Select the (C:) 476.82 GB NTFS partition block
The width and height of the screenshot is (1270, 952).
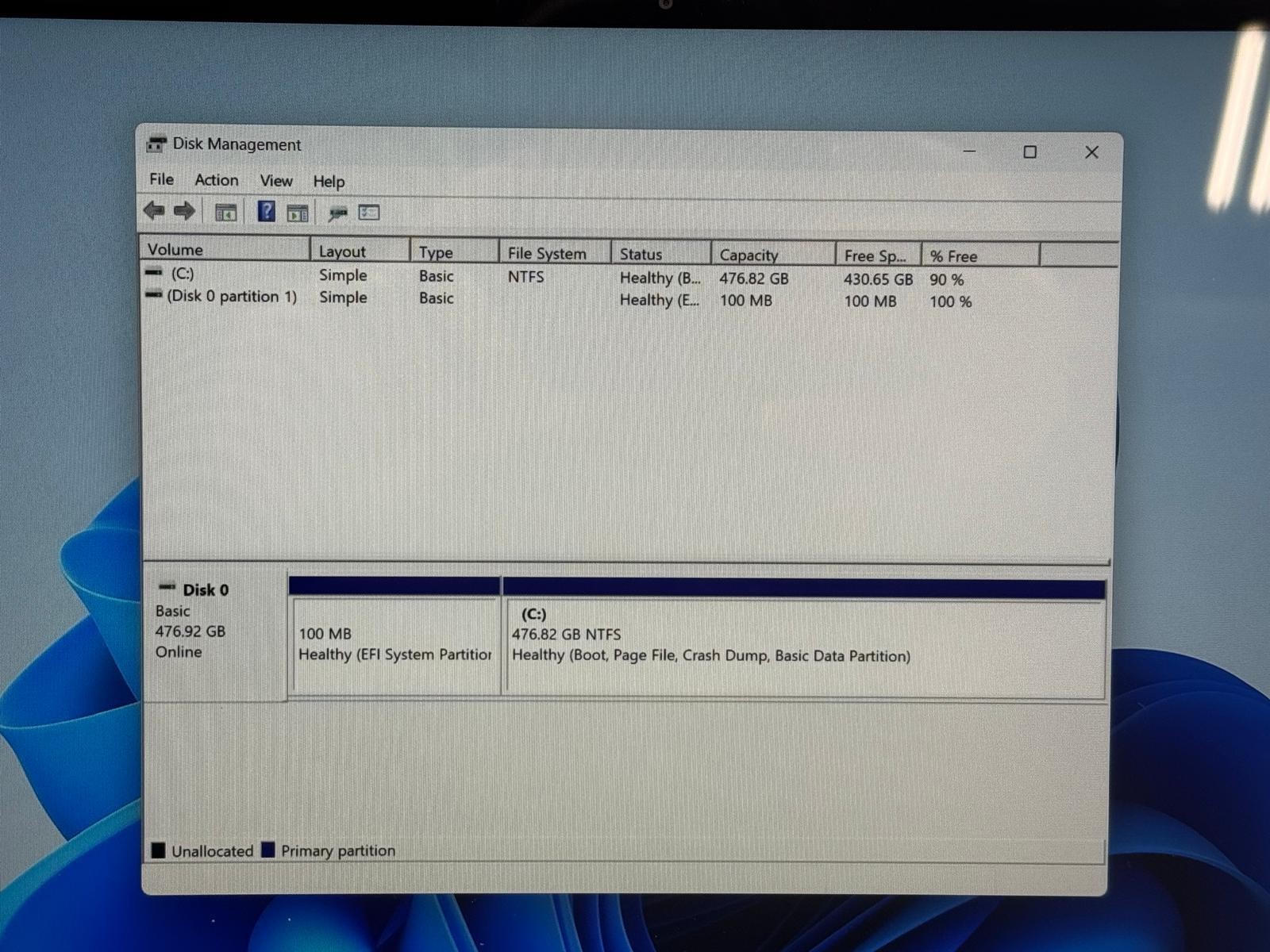pos(804,639)
